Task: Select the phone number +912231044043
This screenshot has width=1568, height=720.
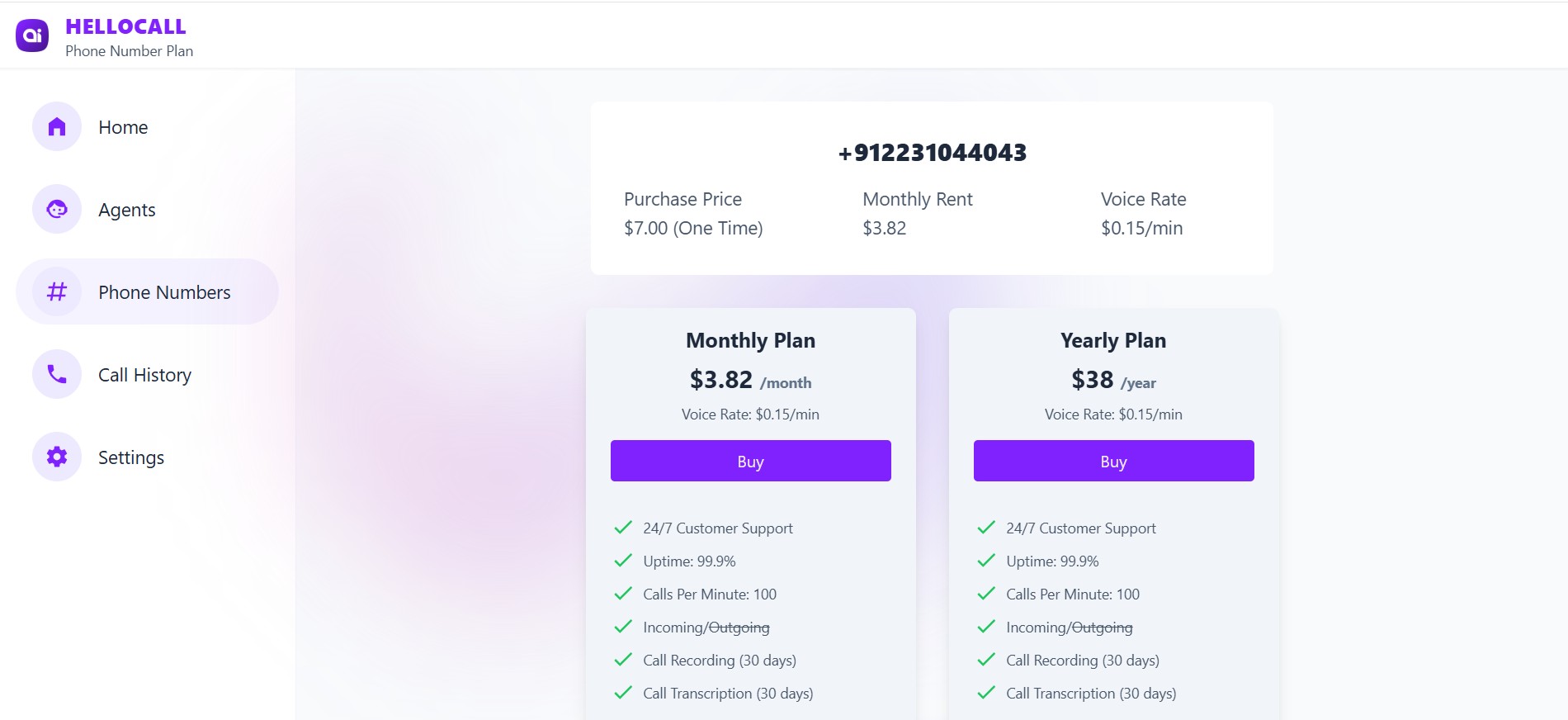Action: pyautogui.click(x=931, y=152)
